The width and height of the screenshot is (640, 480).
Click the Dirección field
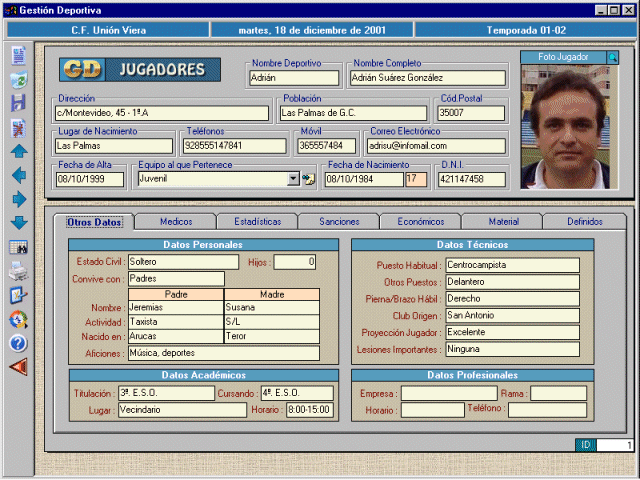pos(162,113)
